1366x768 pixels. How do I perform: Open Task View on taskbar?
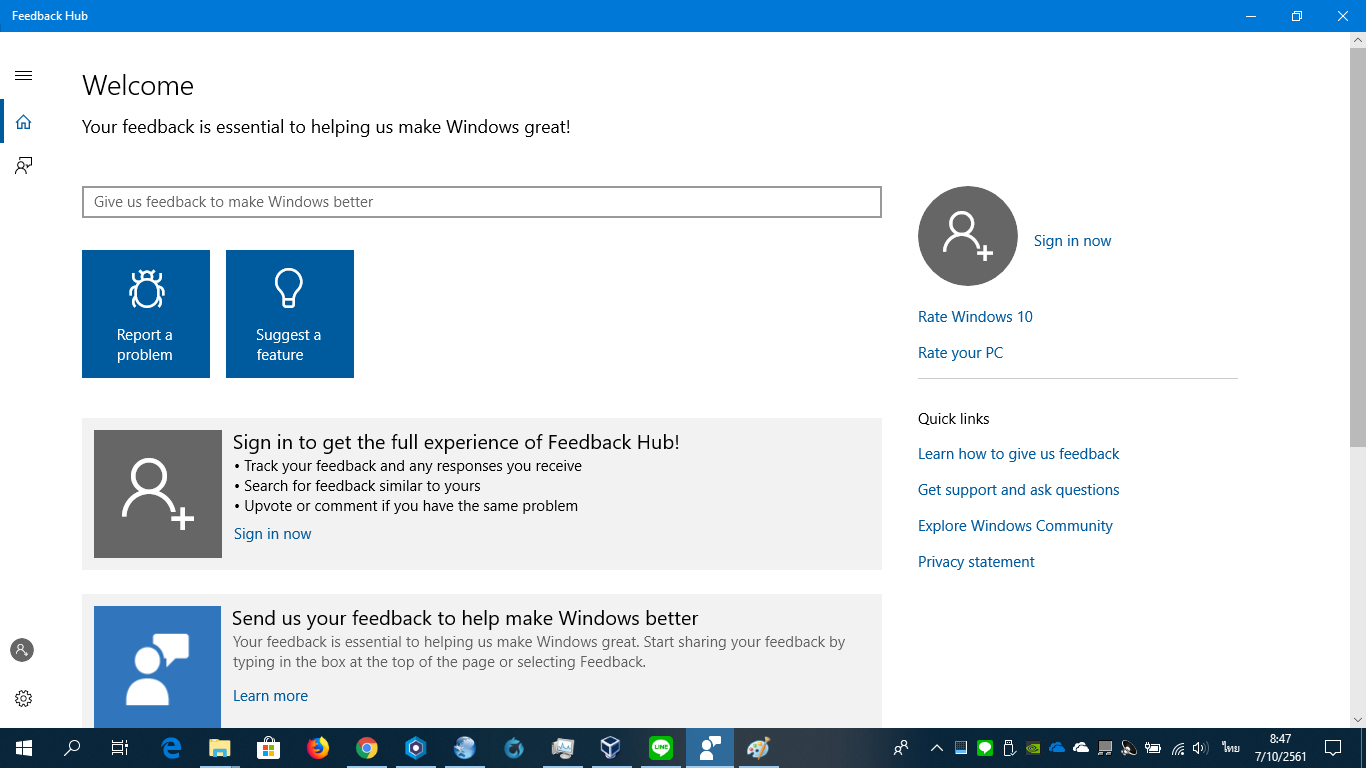click(x=120, y=748)
